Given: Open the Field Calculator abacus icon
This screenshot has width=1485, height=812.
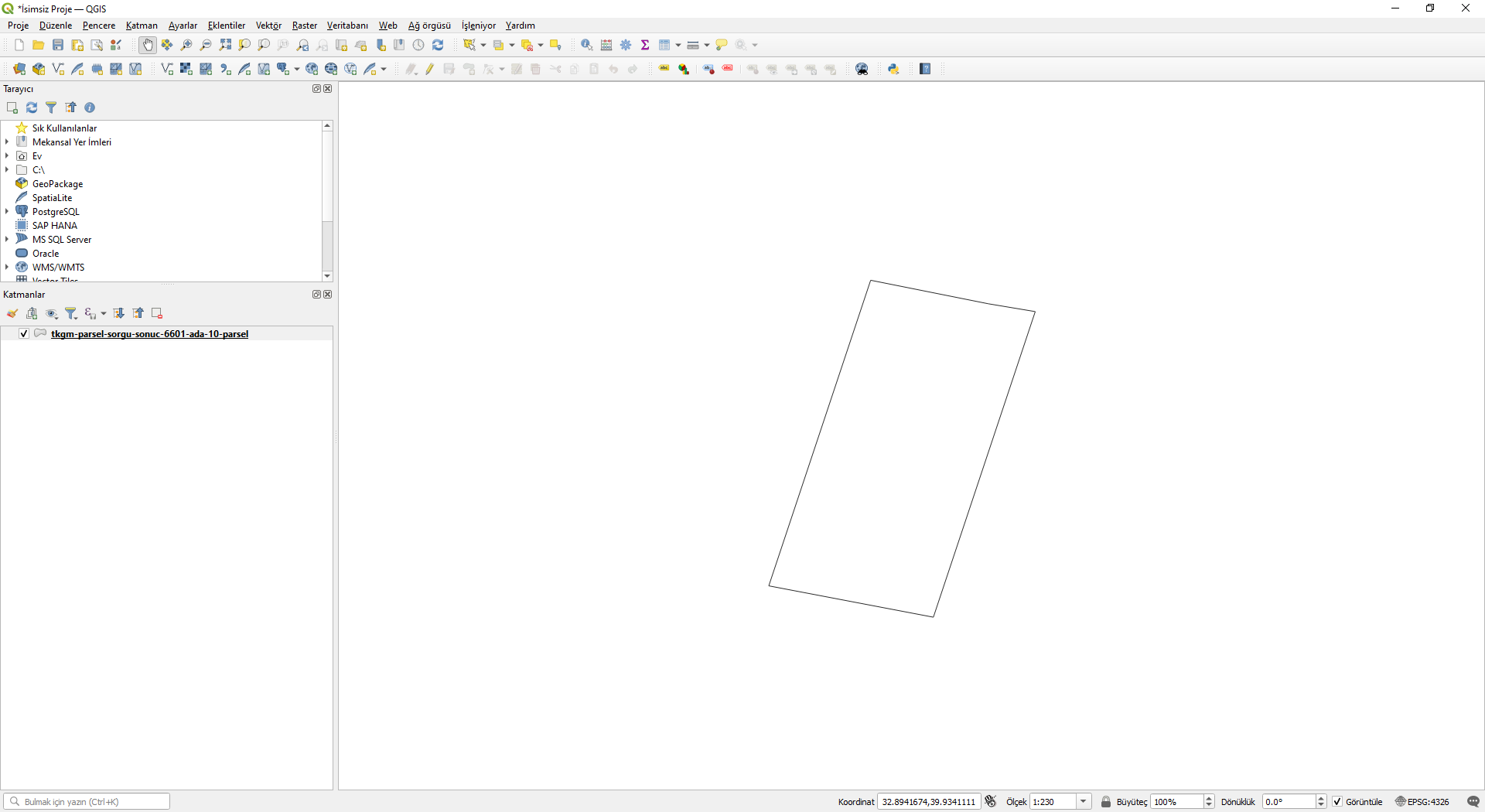Looking at the screenshot, I should point(606,45).
